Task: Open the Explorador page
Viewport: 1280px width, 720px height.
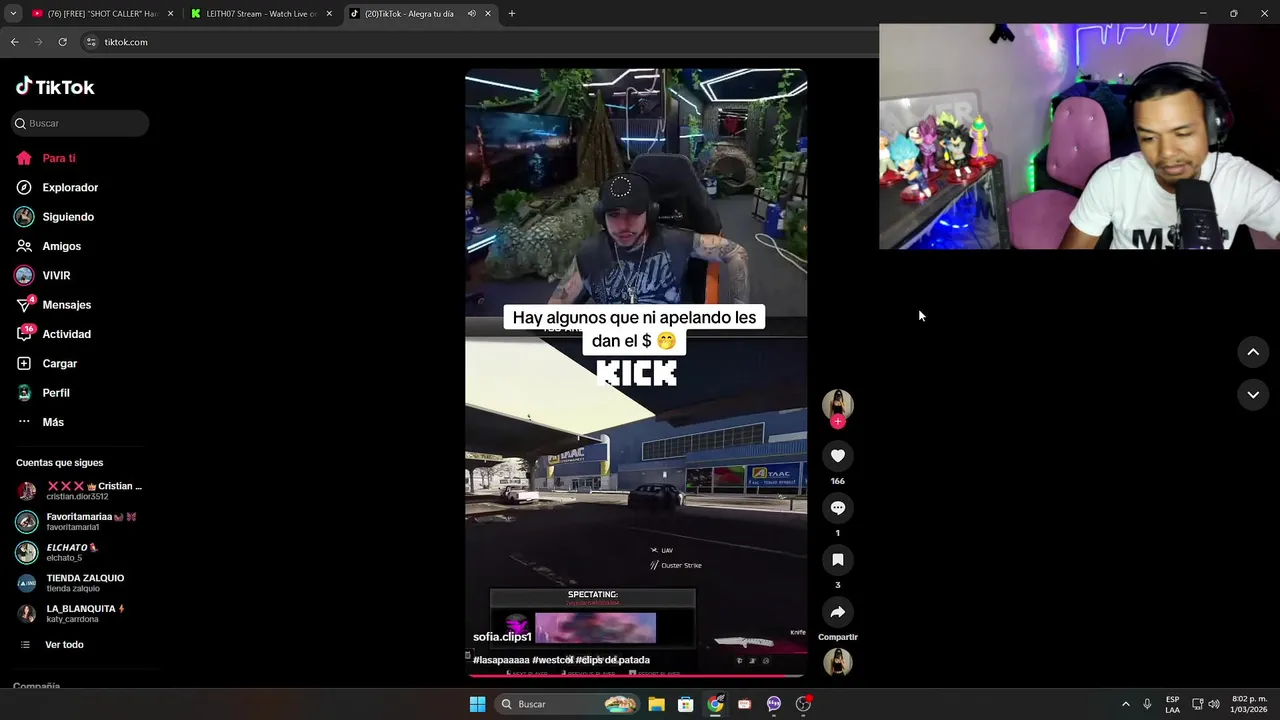Action: click(x=57, y=187)
